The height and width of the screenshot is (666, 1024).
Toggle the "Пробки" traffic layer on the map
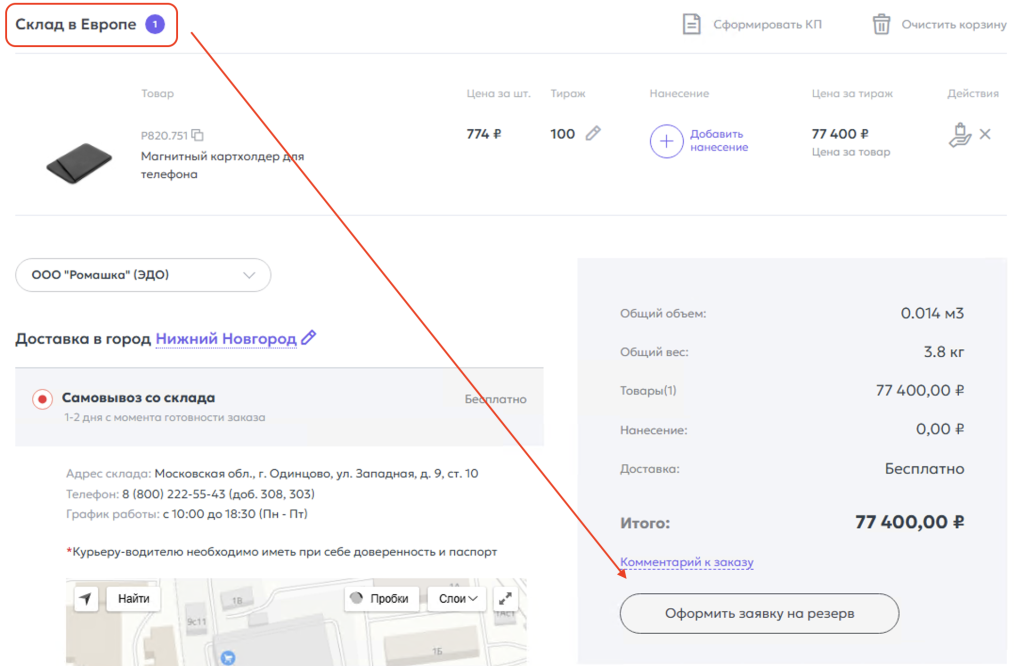[381, 598]
